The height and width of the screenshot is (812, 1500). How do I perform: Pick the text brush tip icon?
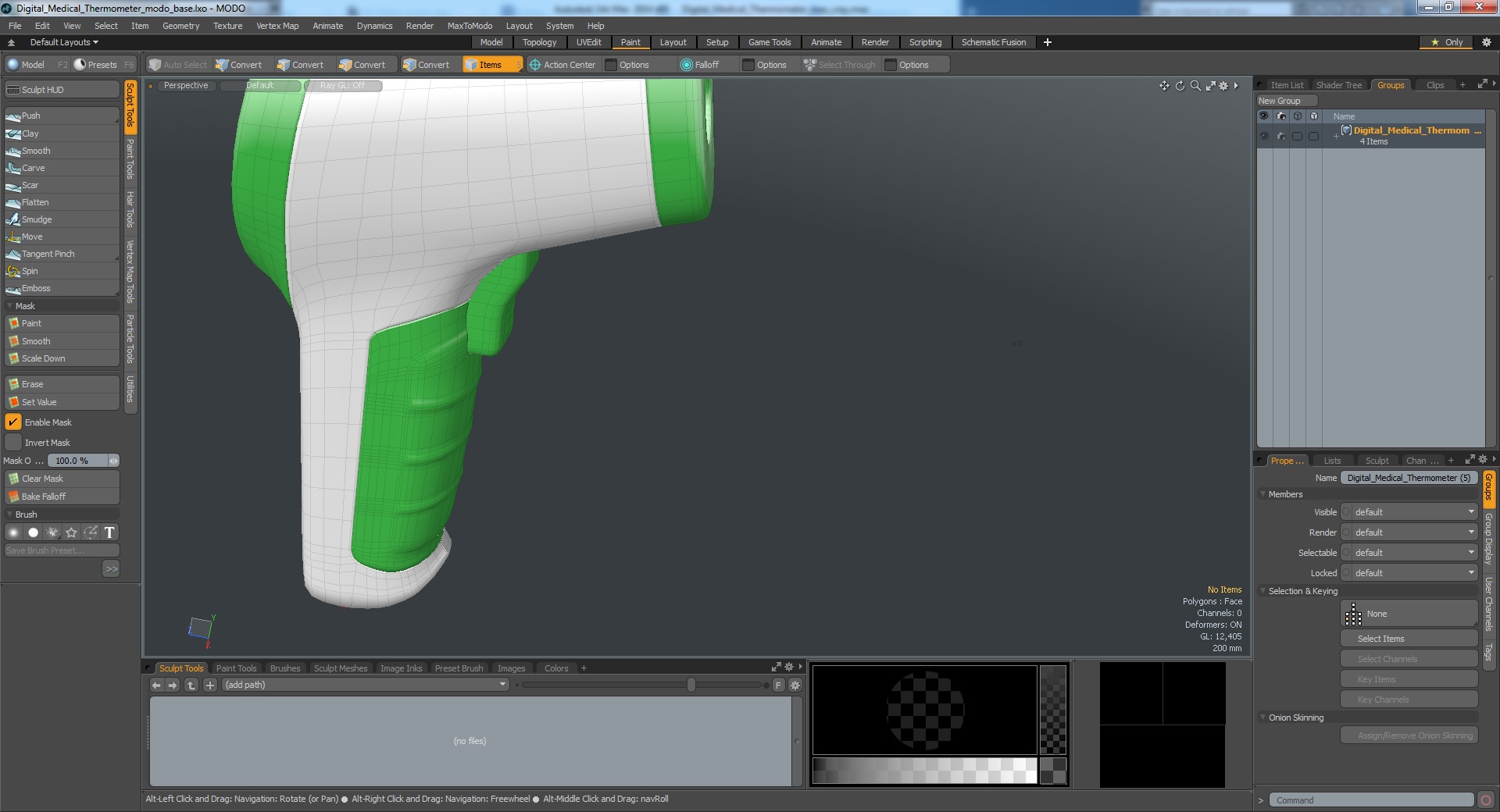click(x=110, y=532)
